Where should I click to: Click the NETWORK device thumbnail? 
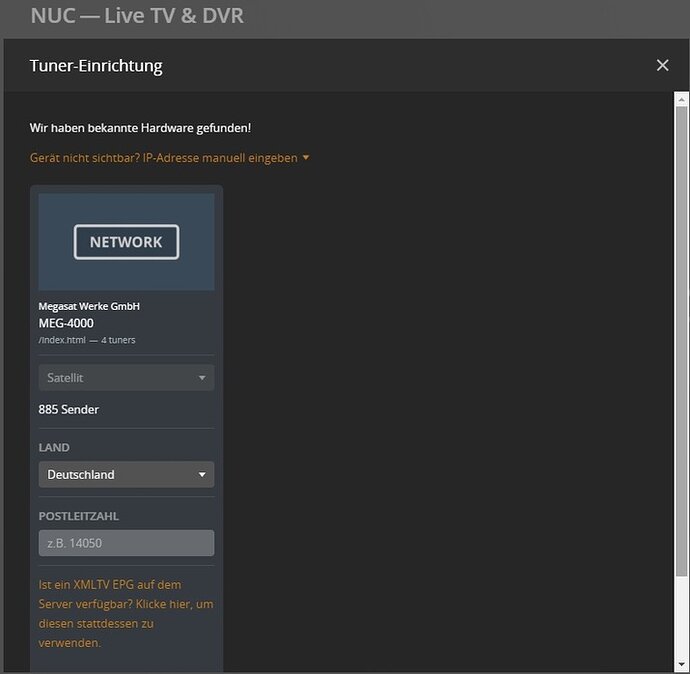(126, 242)
